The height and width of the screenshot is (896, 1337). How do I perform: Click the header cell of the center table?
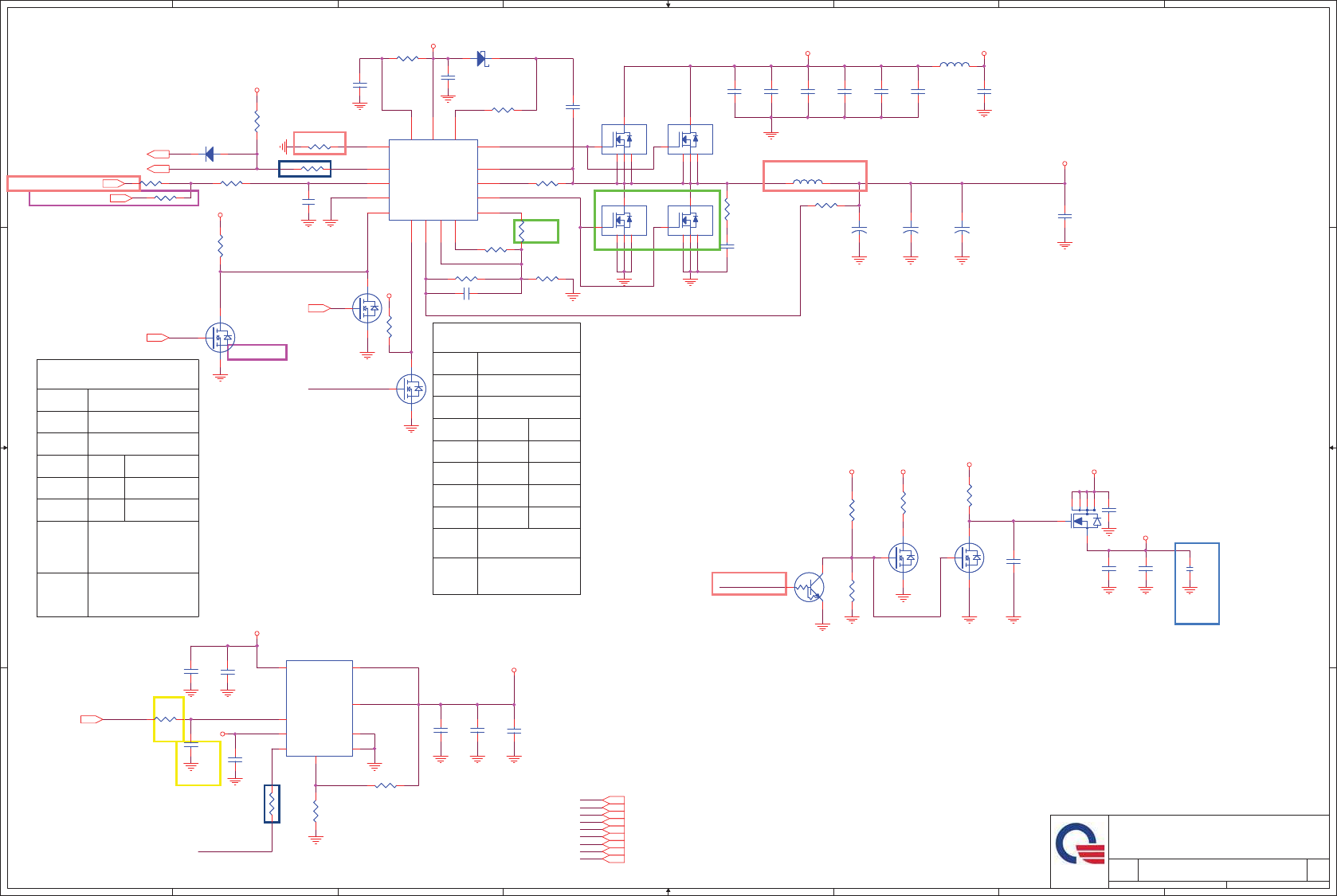(507, 338)
